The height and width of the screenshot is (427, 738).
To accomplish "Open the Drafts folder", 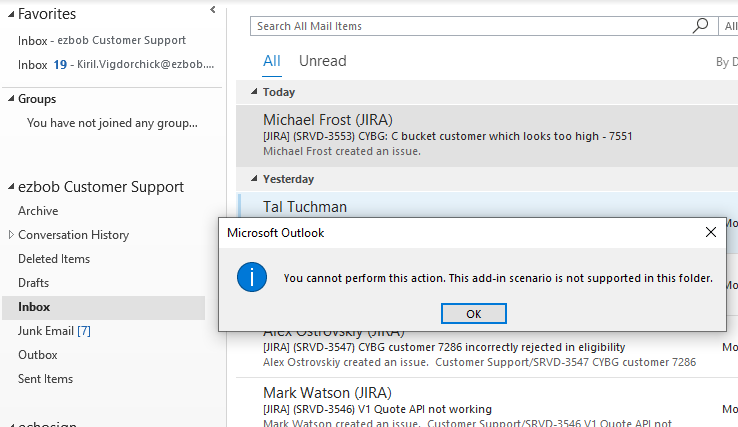I will [x=33, y=283].
